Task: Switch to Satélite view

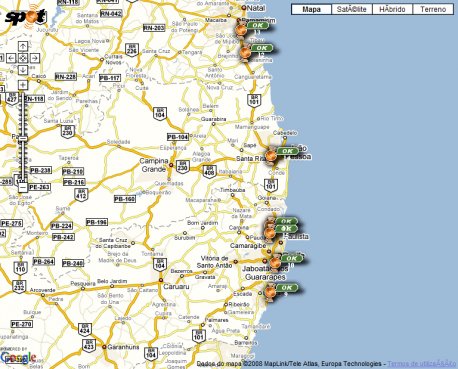Action: [x=352, y=9]
